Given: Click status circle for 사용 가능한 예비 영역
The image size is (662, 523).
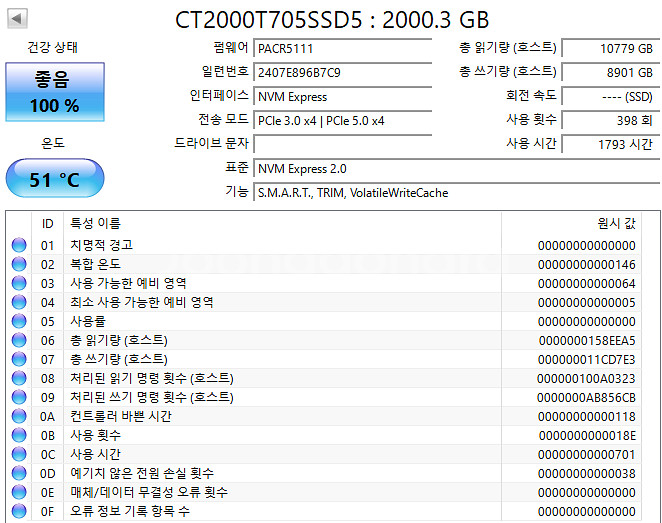Looking at the screenshot, I should point(19,283).
